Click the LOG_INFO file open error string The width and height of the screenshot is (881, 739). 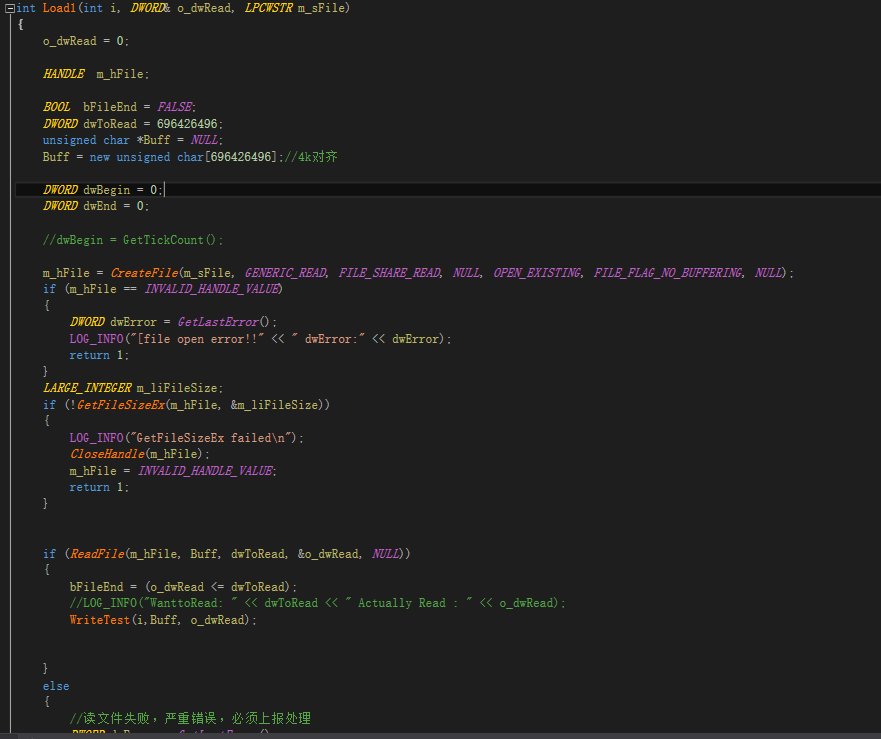tap(200, 338)
